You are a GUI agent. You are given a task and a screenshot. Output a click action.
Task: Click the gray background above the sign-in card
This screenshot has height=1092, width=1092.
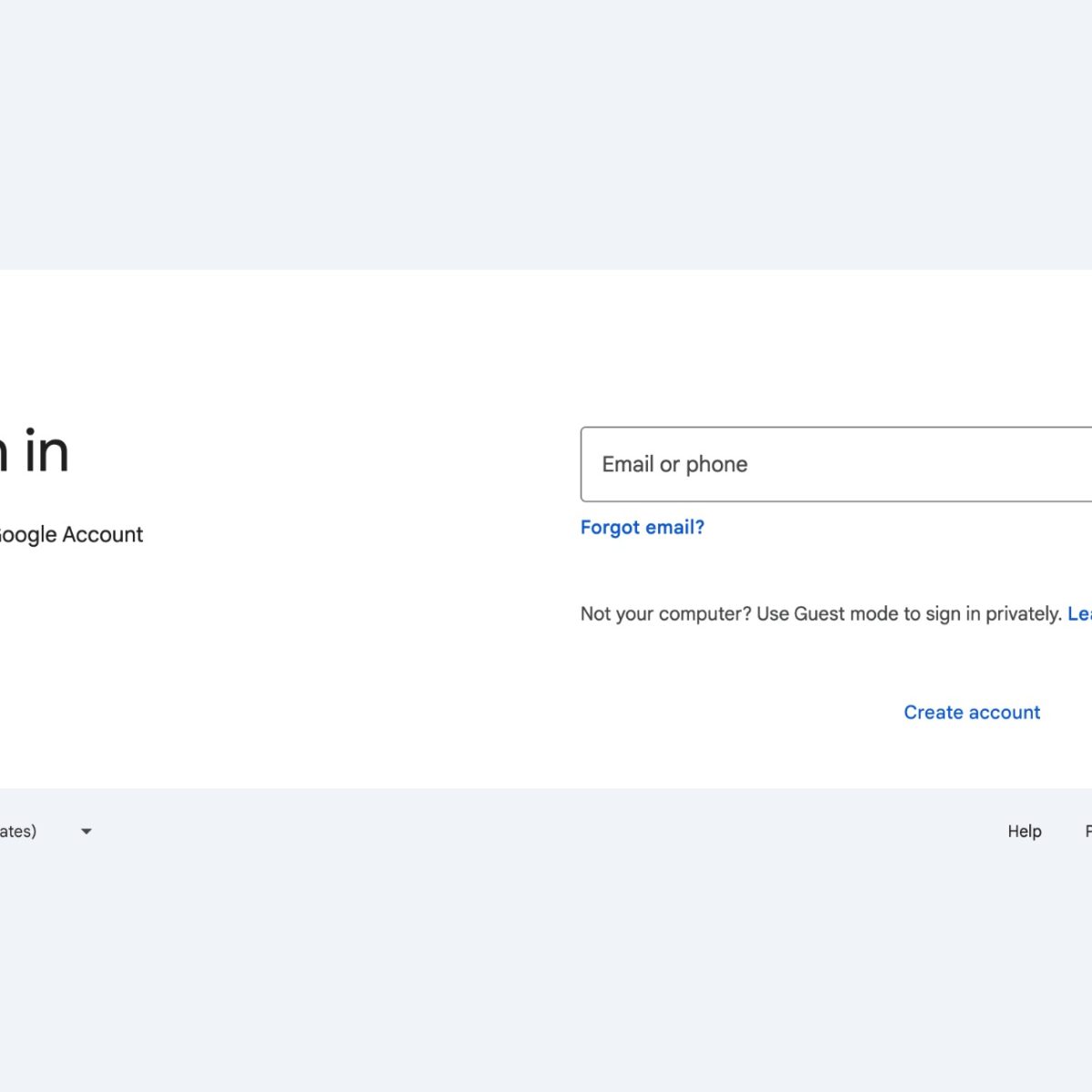click(x=546, y=136)
